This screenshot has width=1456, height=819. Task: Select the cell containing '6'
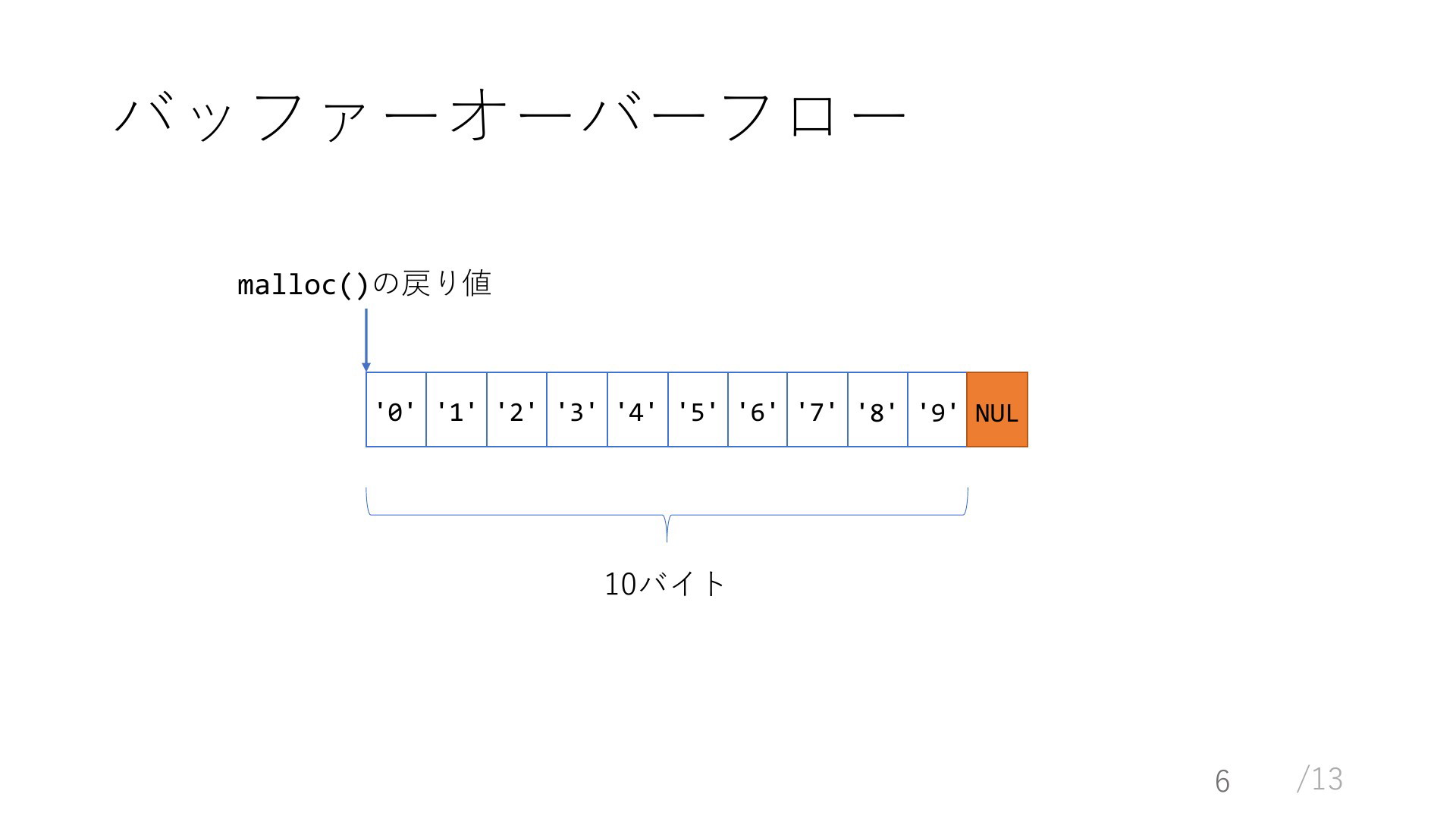click(758, 409)
